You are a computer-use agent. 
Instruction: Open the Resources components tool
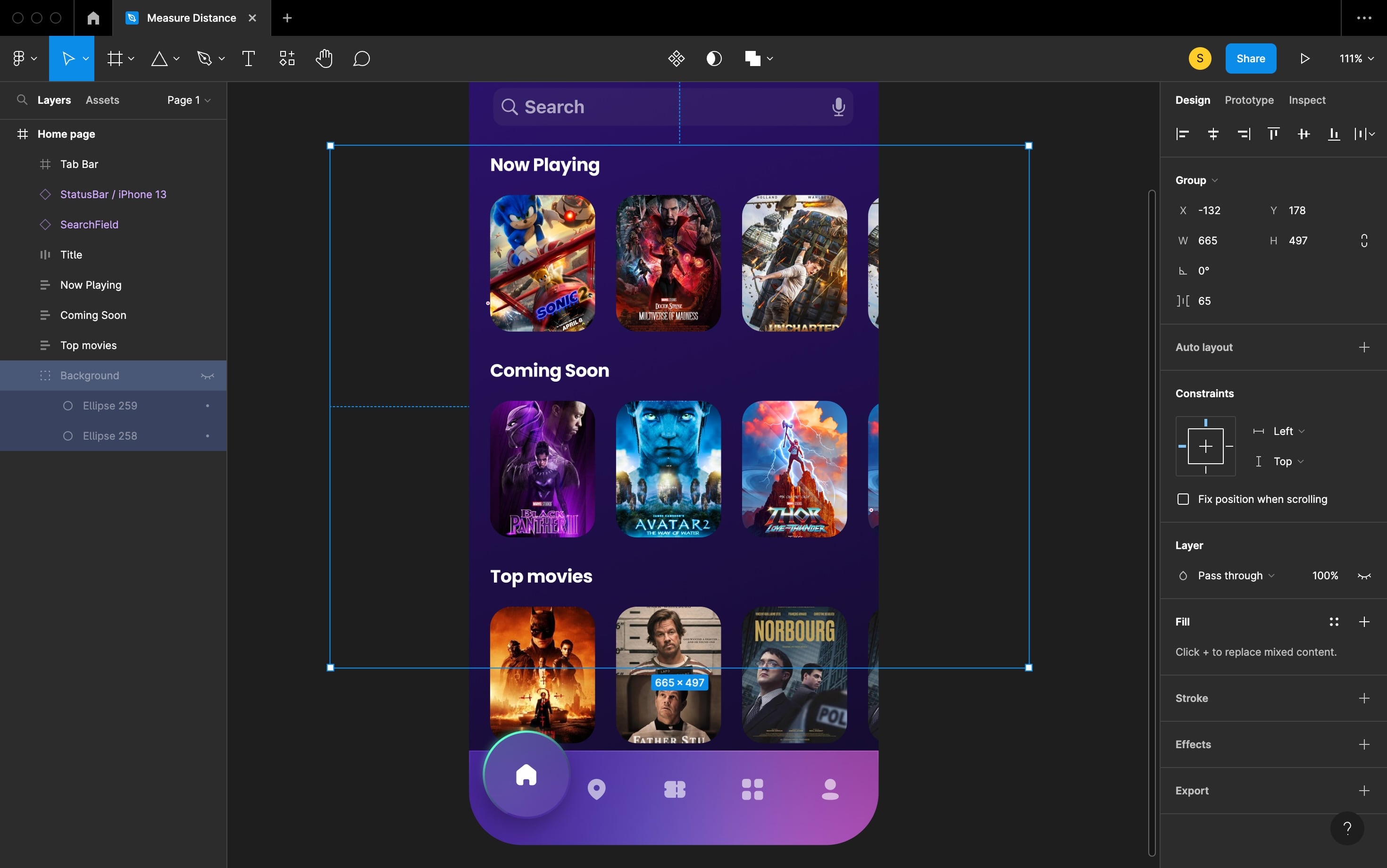(287, 58)
